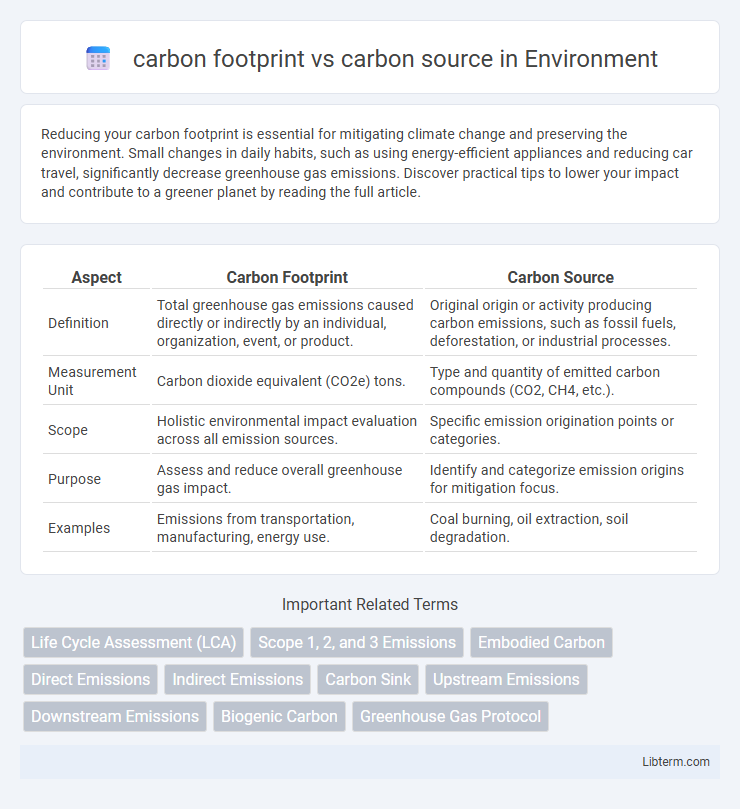Click the 'Total greenhouse gas emissions caused' definition cell

click(287, 323)
